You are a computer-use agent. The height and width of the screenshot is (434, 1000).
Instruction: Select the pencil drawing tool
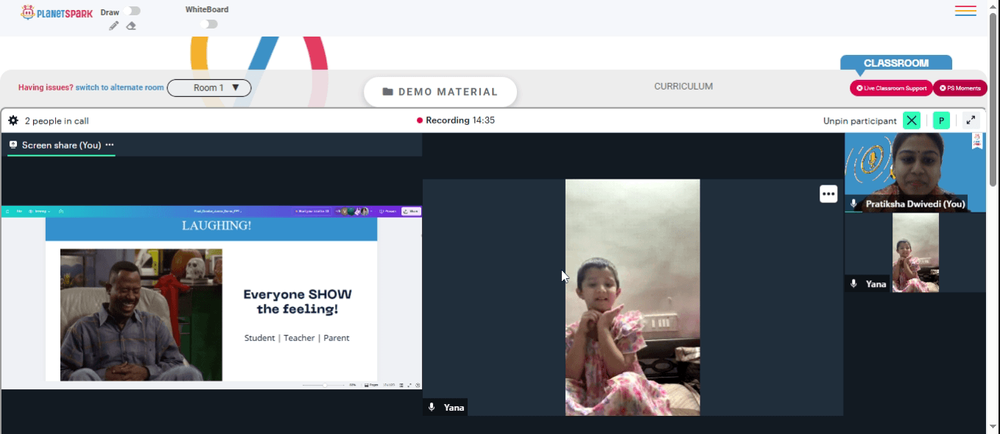click(114, 26)
